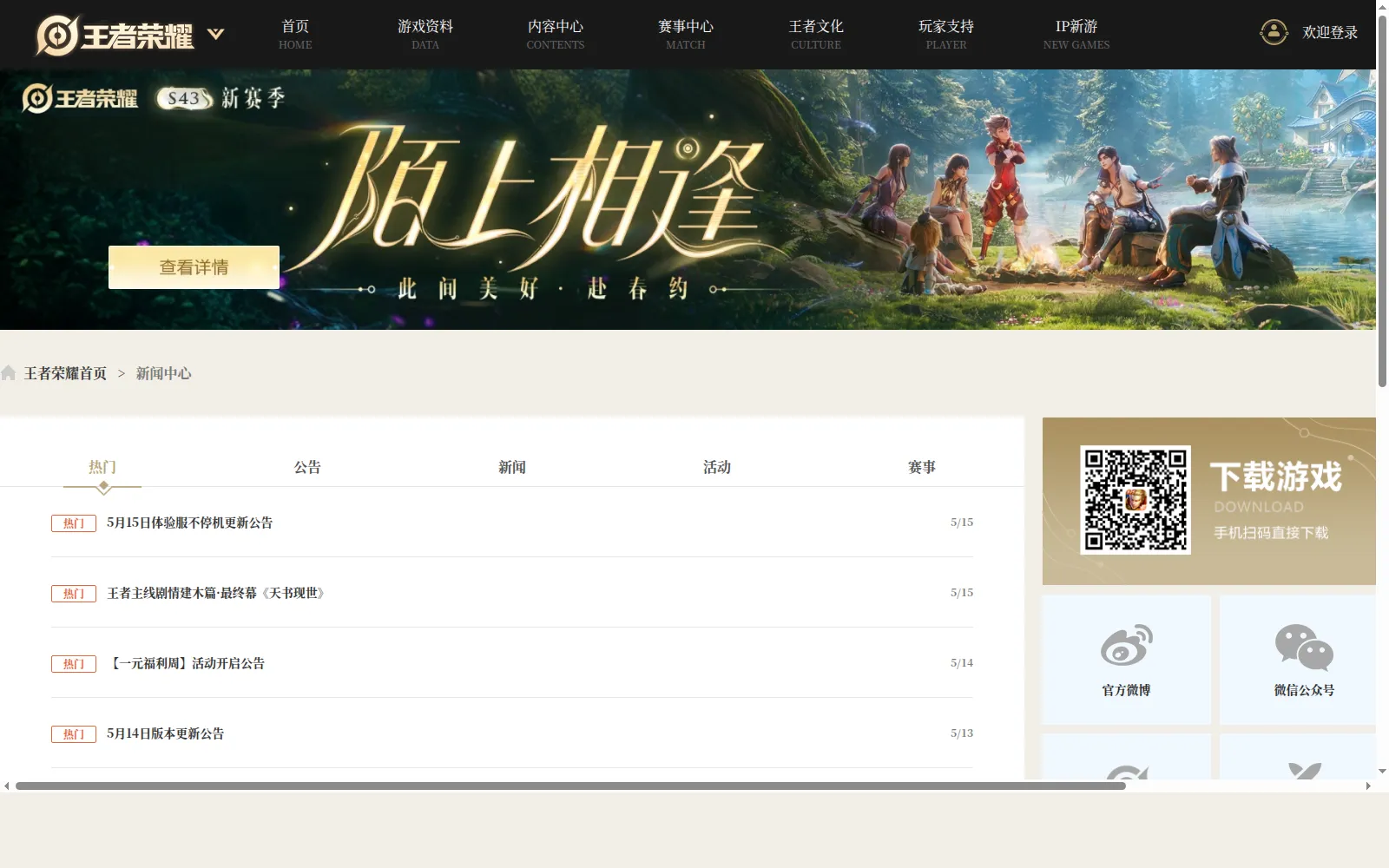This screenshot has height=868, width=1389.
Task: Open the 王者文化 CULTURE menu
Action: tap(816, 35)
